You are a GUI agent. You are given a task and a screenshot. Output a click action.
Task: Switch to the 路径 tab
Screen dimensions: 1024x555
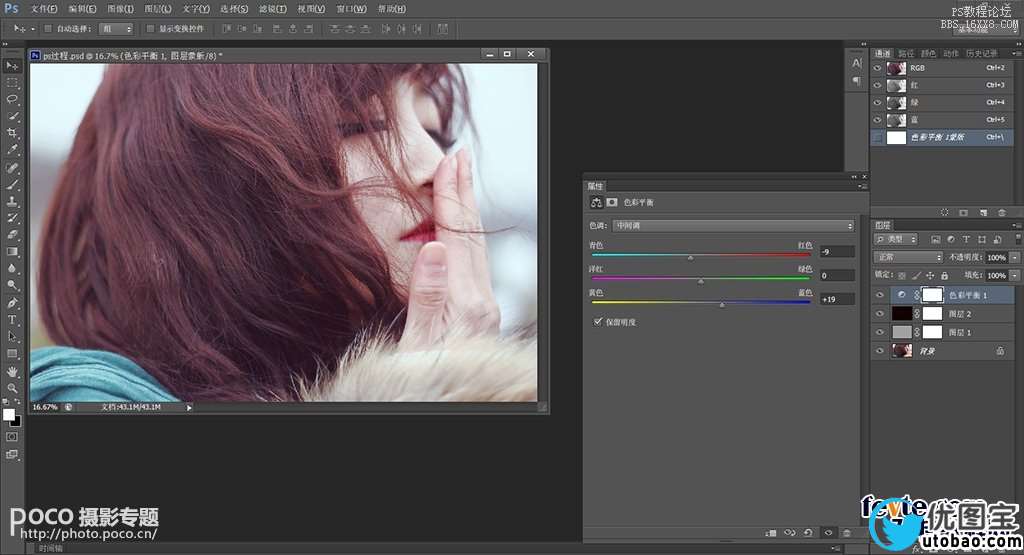[x=906, y=54]
